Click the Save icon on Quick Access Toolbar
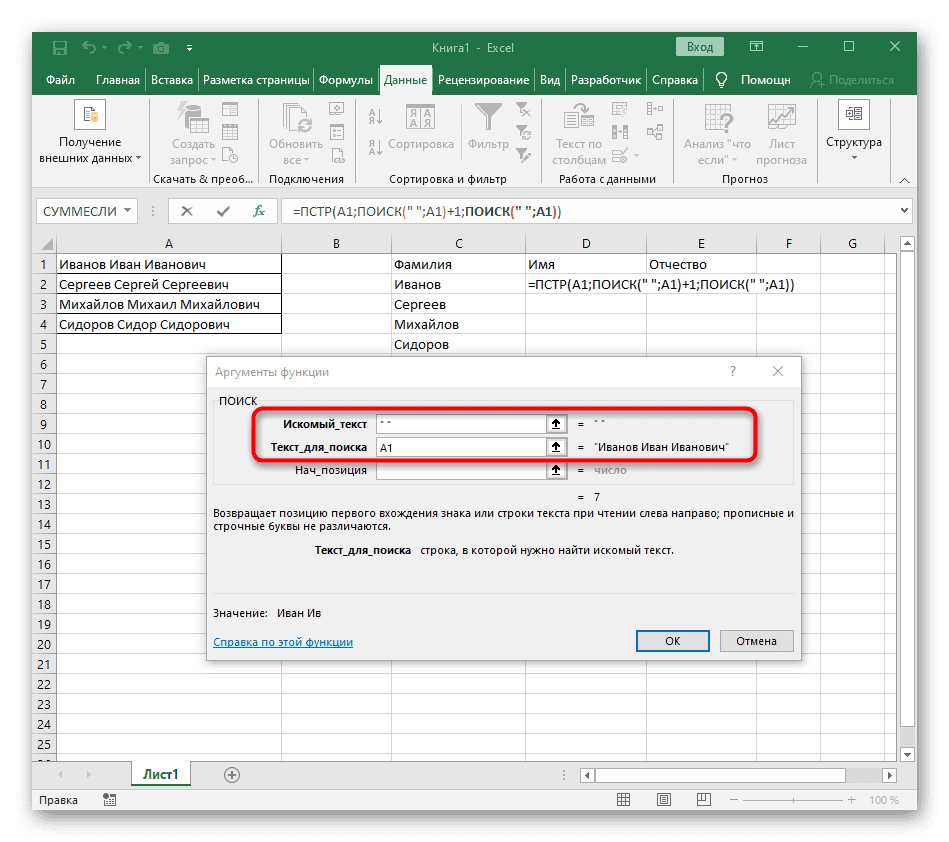 click(x=59, y=47)
